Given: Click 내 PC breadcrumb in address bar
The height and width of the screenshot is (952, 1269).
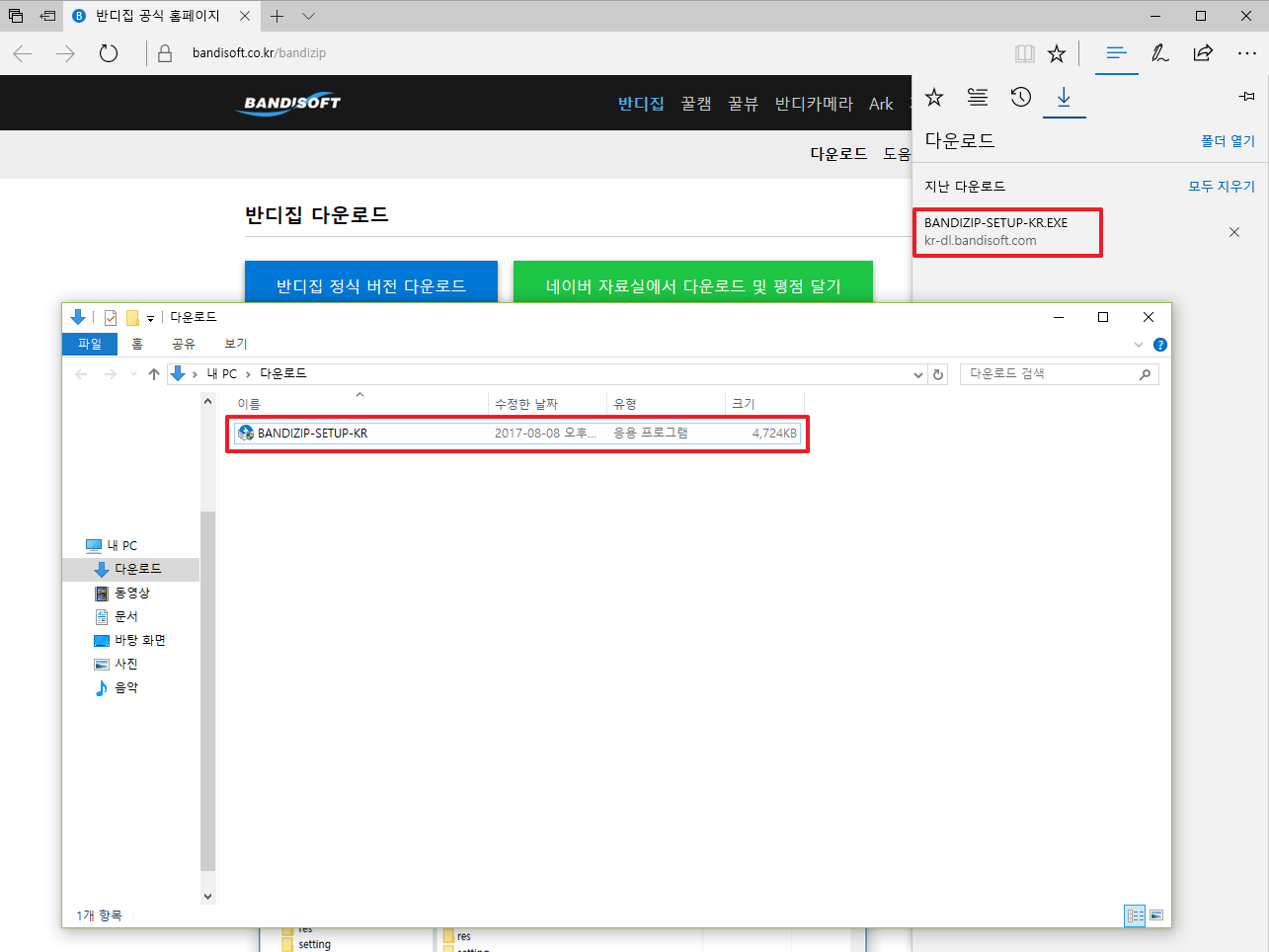Looking at the screenshot, I should [222, 374].
